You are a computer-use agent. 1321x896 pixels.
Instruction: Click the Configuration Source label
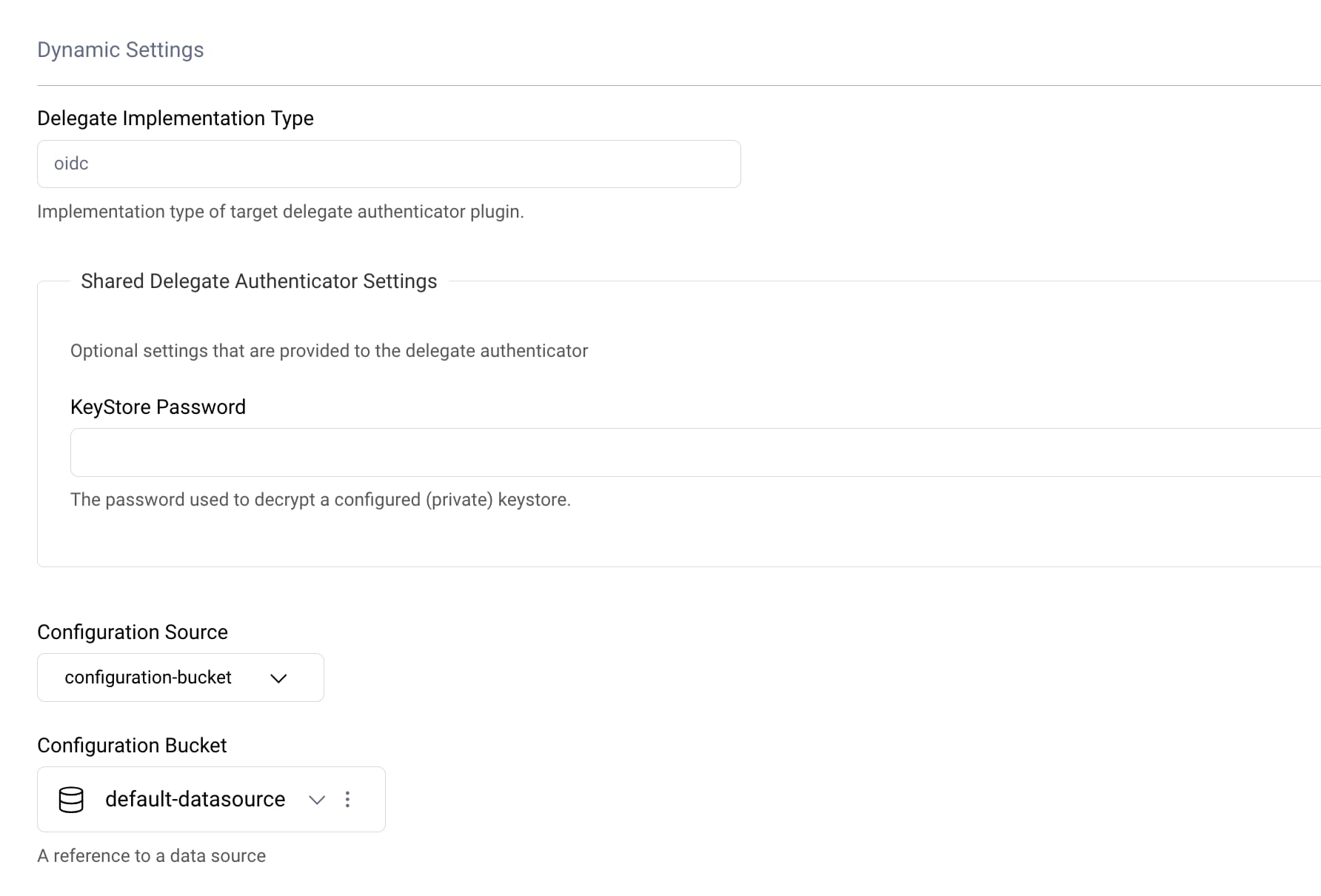pyautogui.click(x=133, y=632)
